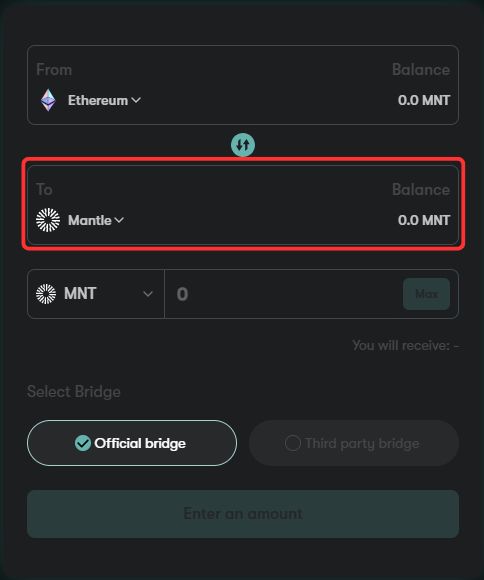Click the You will receive text

pyautogui.click(x=406, y=345)
